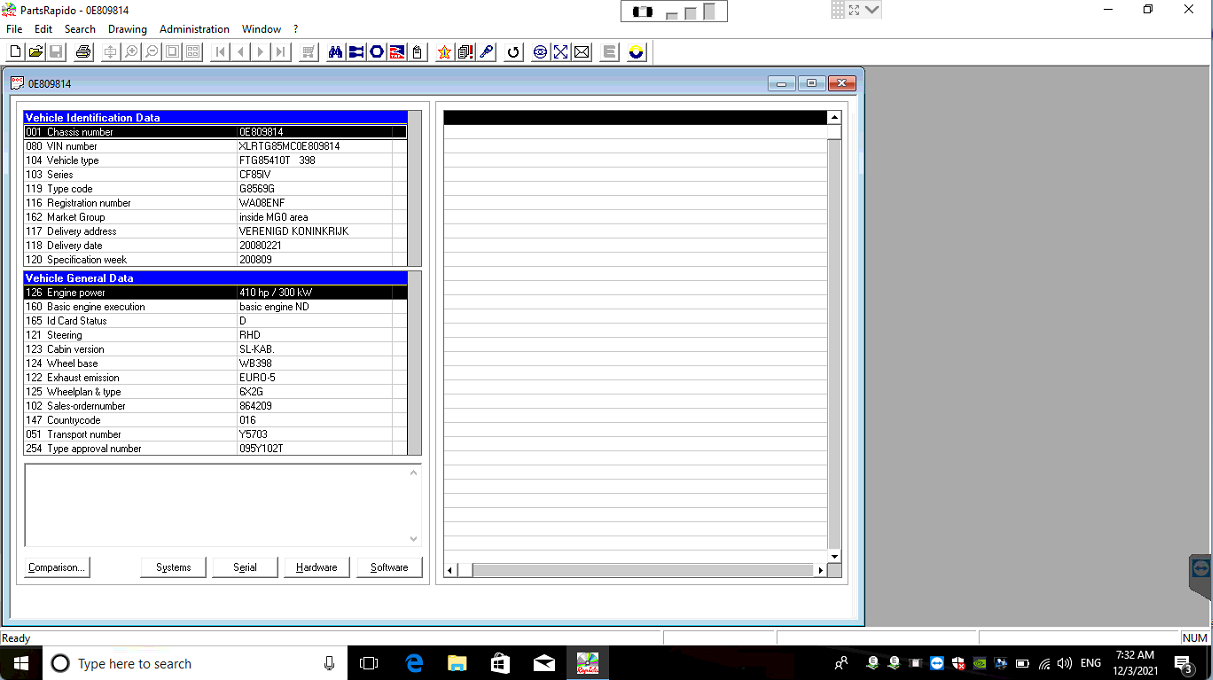Click the Print toolbar icon
This screenshot has width=1213, height=680.
click(83, 52)
